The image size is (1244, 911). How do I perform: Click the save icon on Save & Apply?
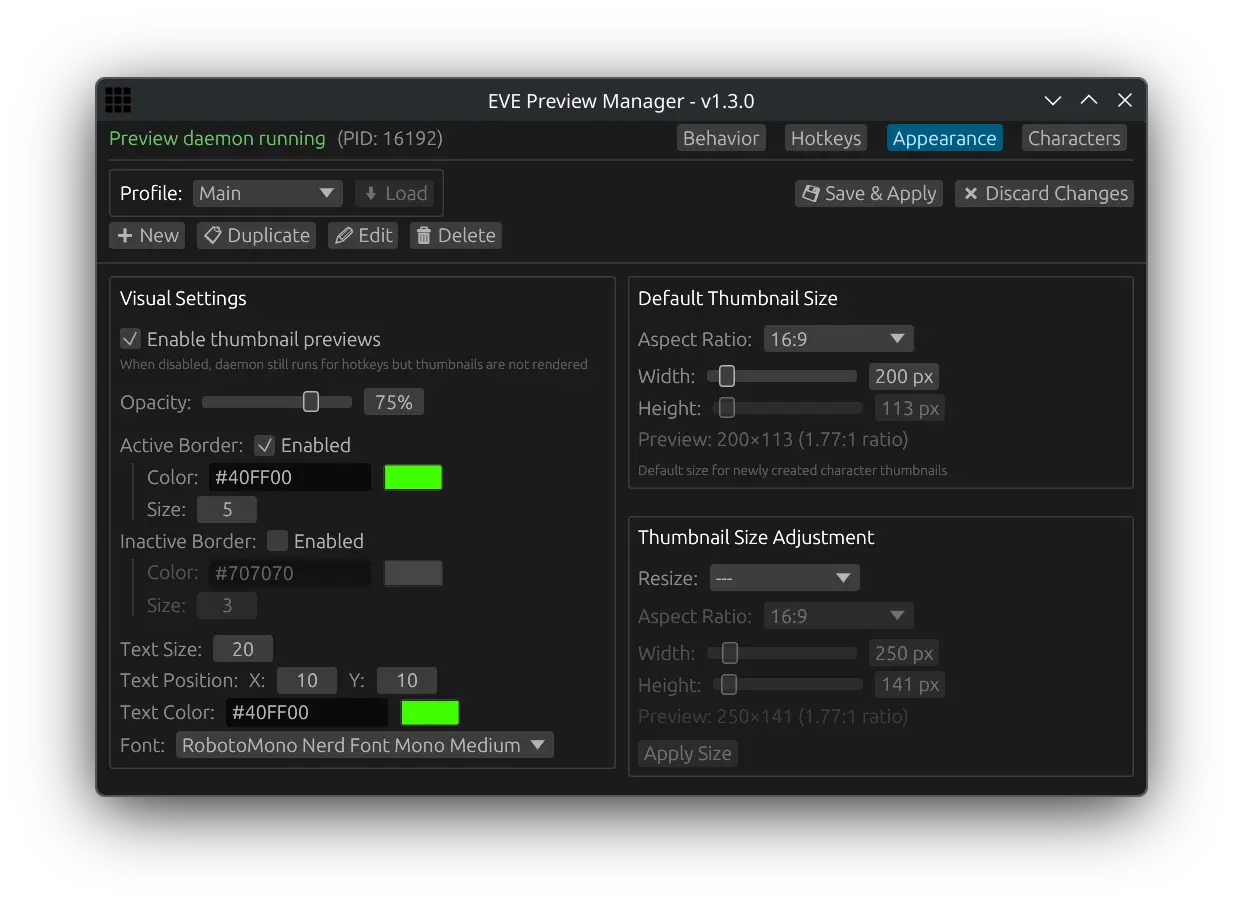(810, 193)
